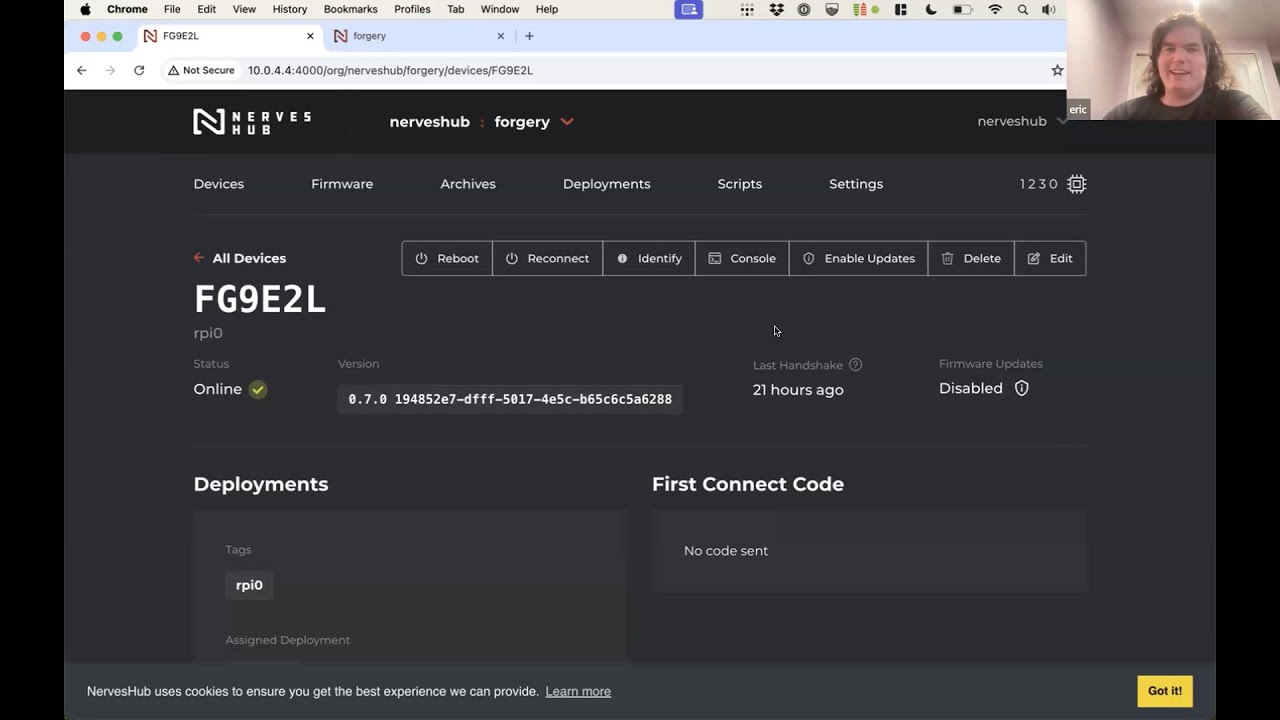1280x720 pixels.
Task: Open the Settings tab
Action: point(856,184)
